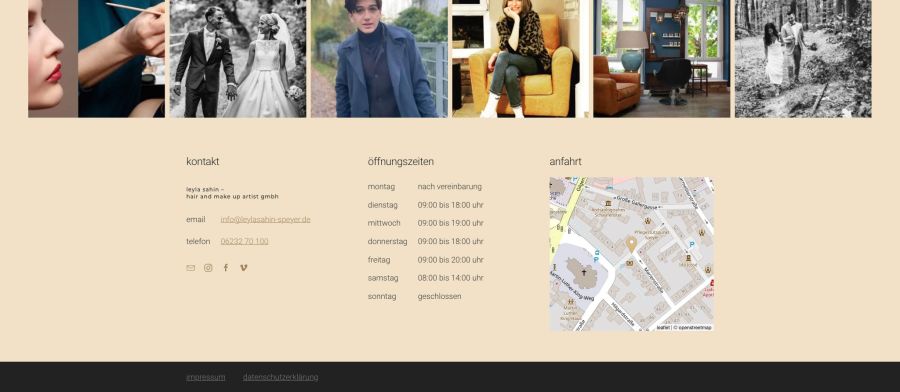
Task: Click the phone number 06232 70 100
Action: click(245, 241)
